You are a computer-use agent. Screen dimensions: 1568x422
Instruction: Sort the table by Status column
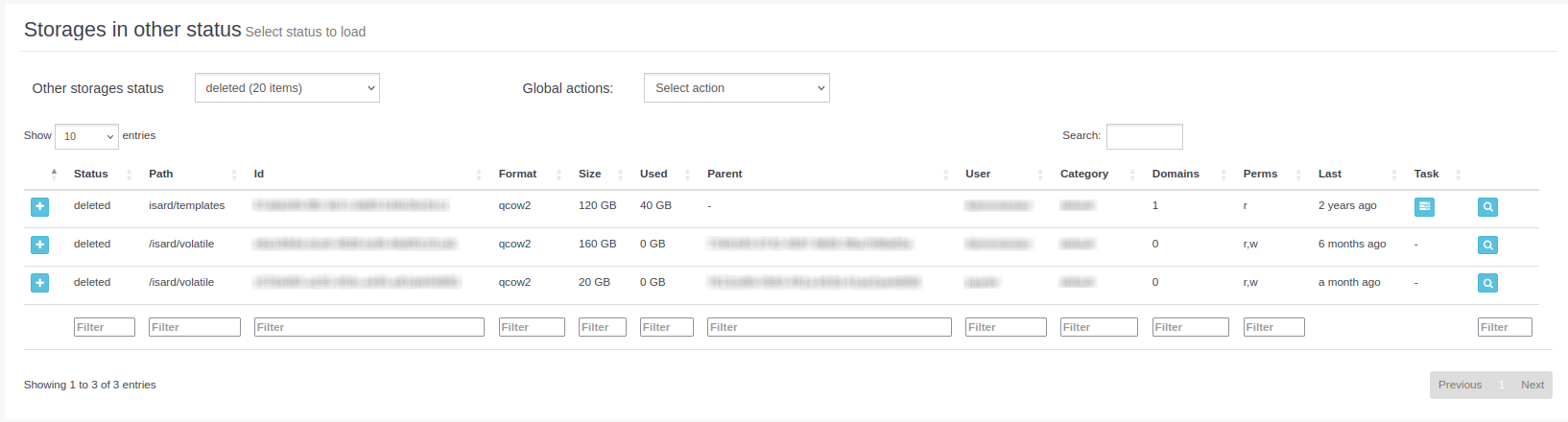(x=91, y=174)
